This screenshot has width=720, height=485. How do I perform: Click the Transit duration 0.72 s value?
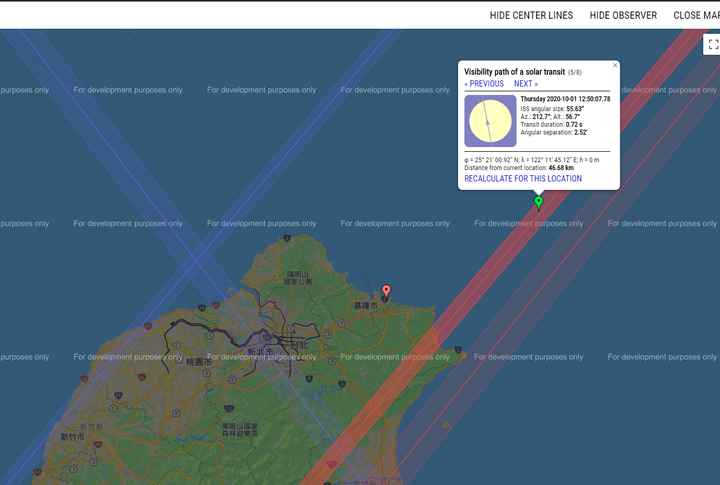(574, 125)
